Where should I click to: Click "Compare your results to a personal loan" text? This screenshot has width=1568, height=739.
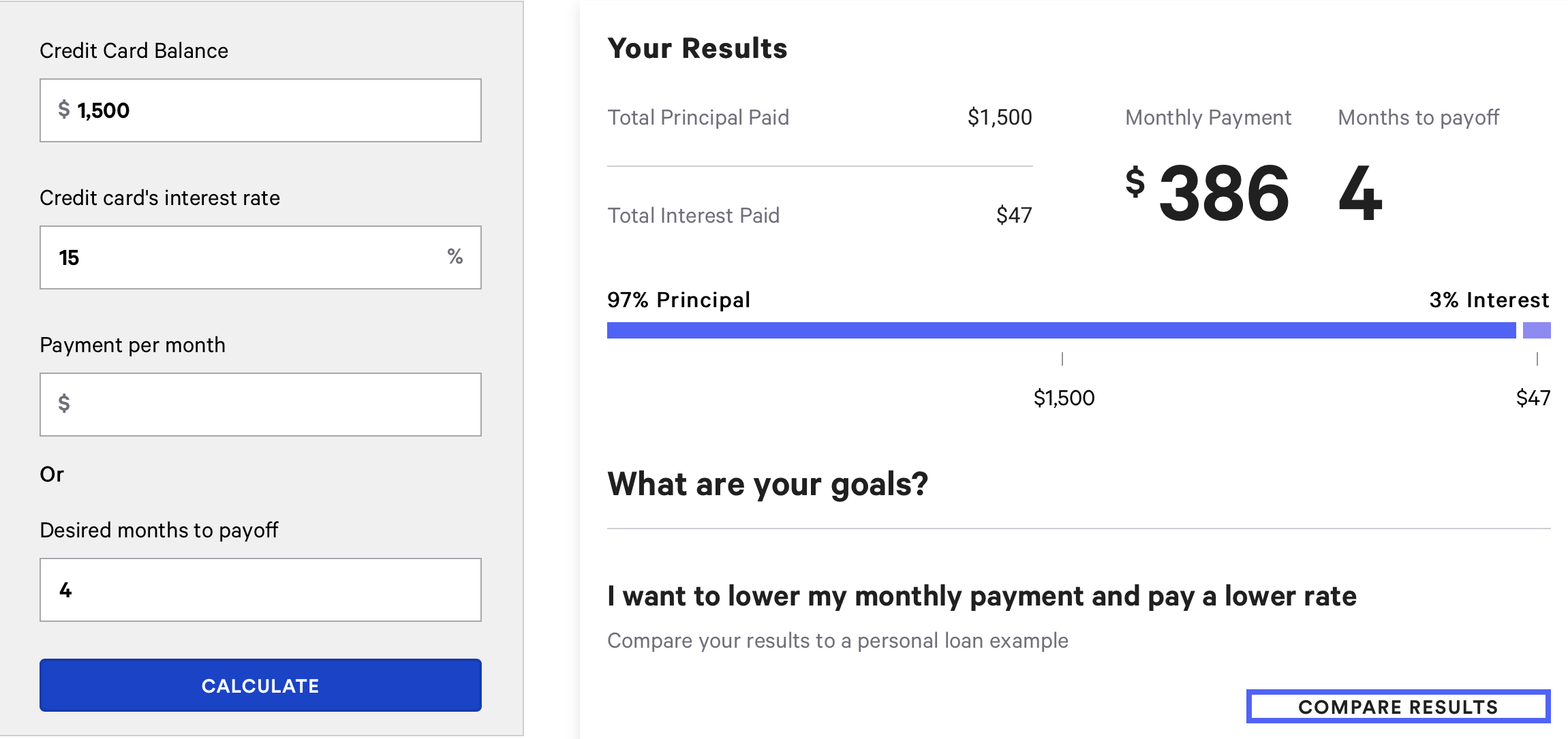tap(837, 640)
